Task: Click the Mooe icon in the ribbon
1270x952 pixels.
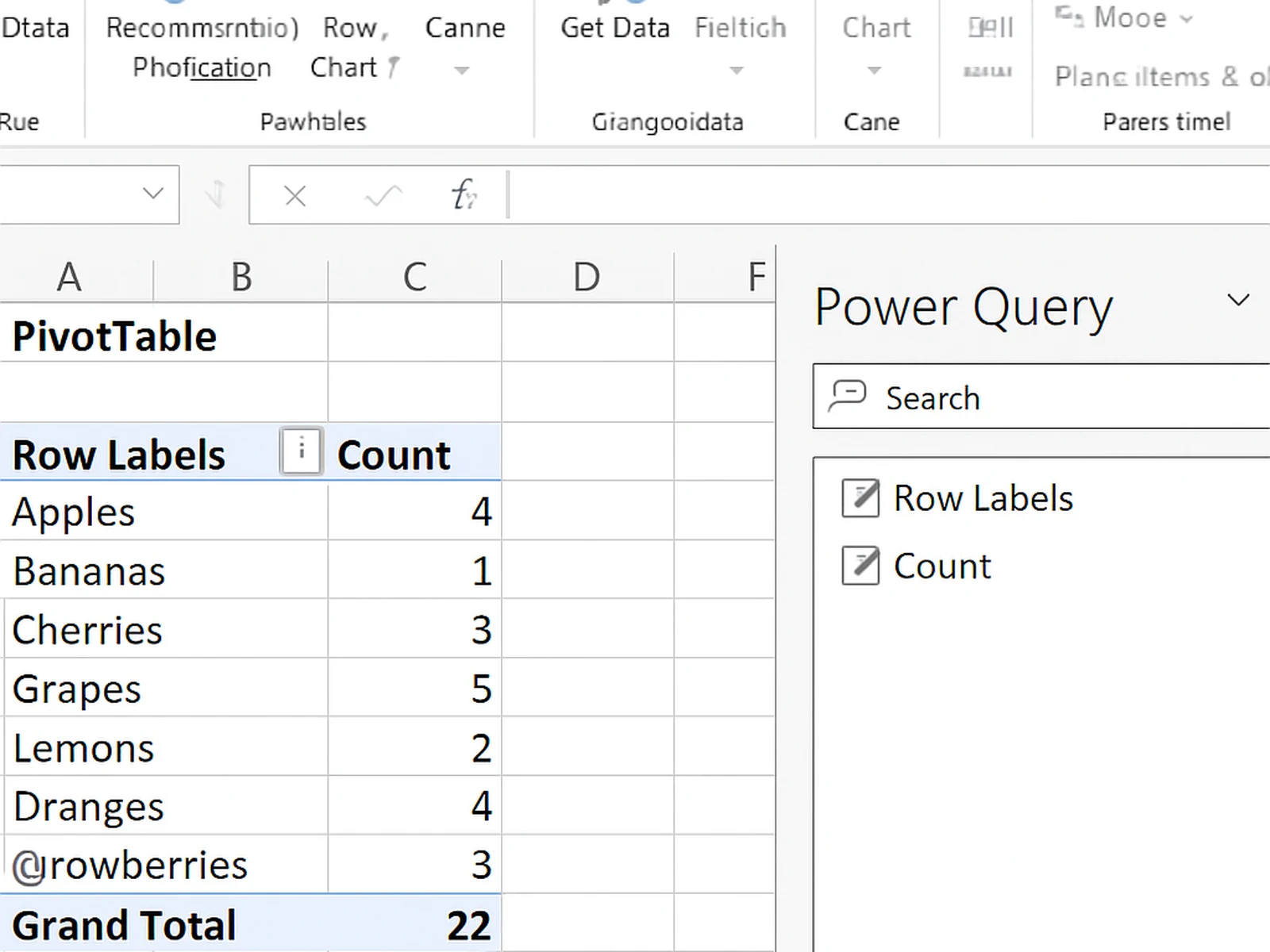Action: point(1068,17)
